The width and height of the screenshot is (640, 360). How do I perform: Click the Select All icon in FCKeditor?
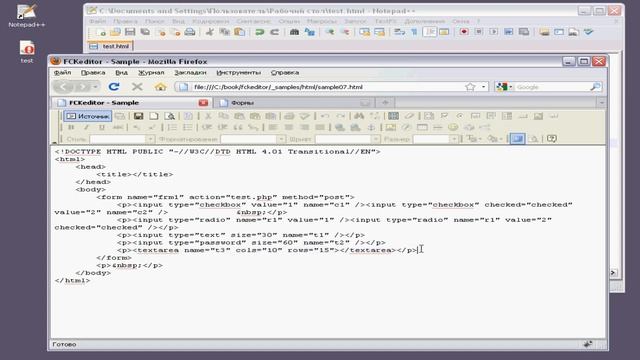point(393,116)
